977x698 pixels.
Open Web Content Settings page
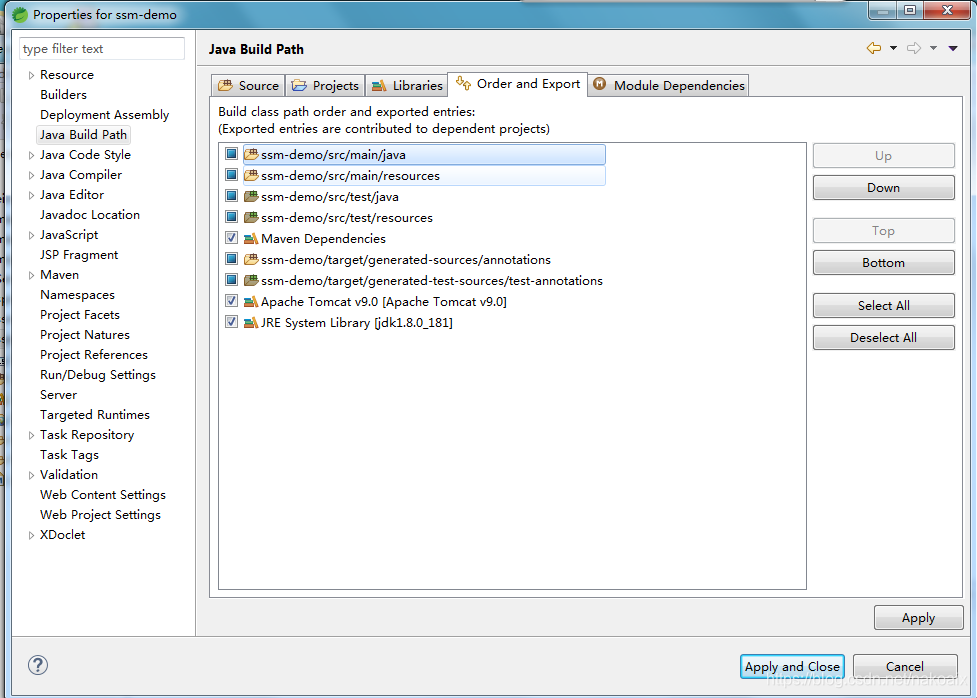coord(103,495)
